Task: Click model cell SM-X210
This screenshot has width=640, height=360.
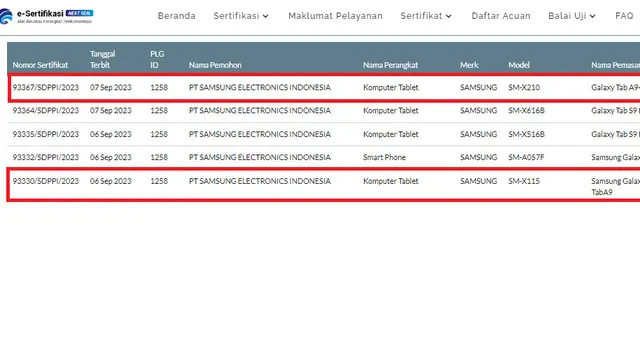Action: pos(524,87)
